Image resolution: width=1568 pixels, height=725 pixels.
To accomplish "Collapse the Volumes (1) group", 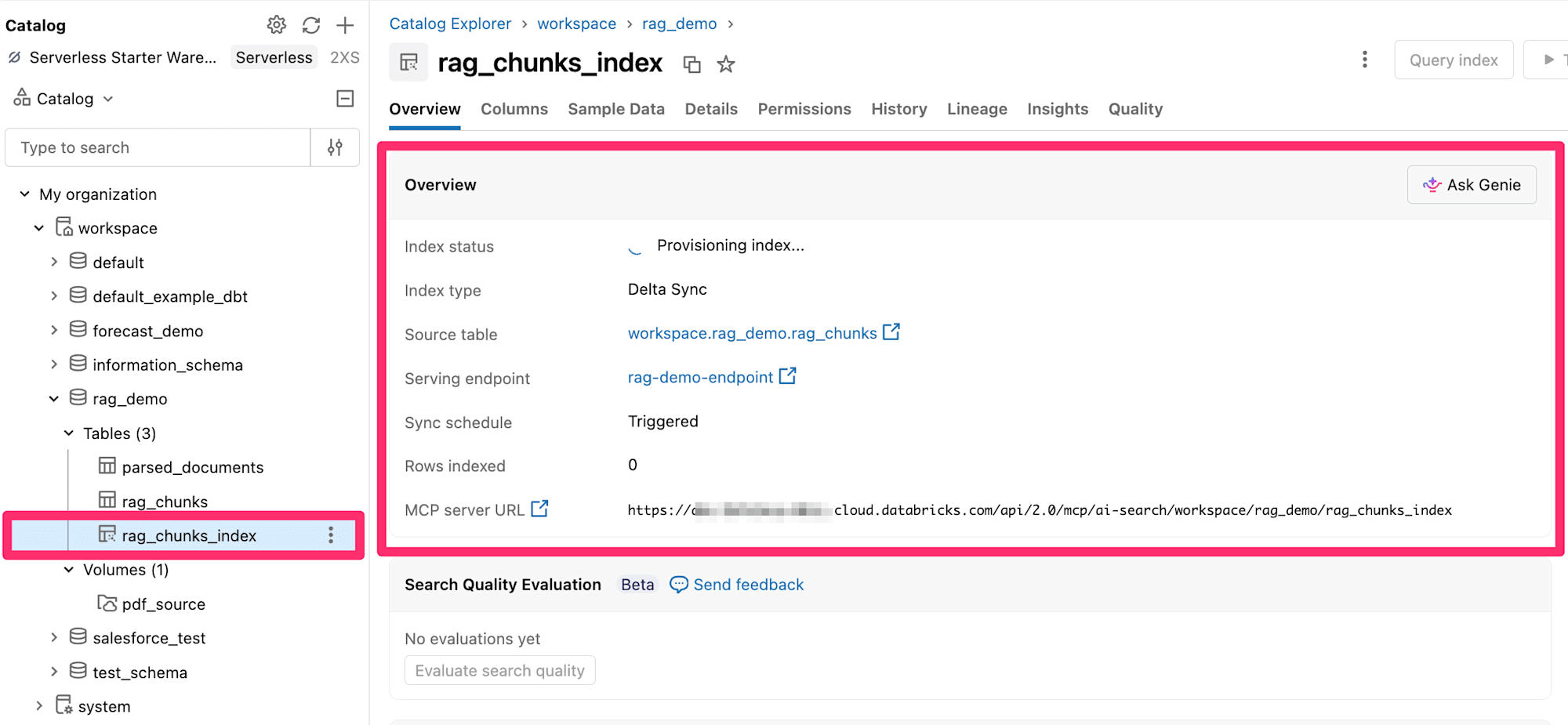I will pos(69,570).
